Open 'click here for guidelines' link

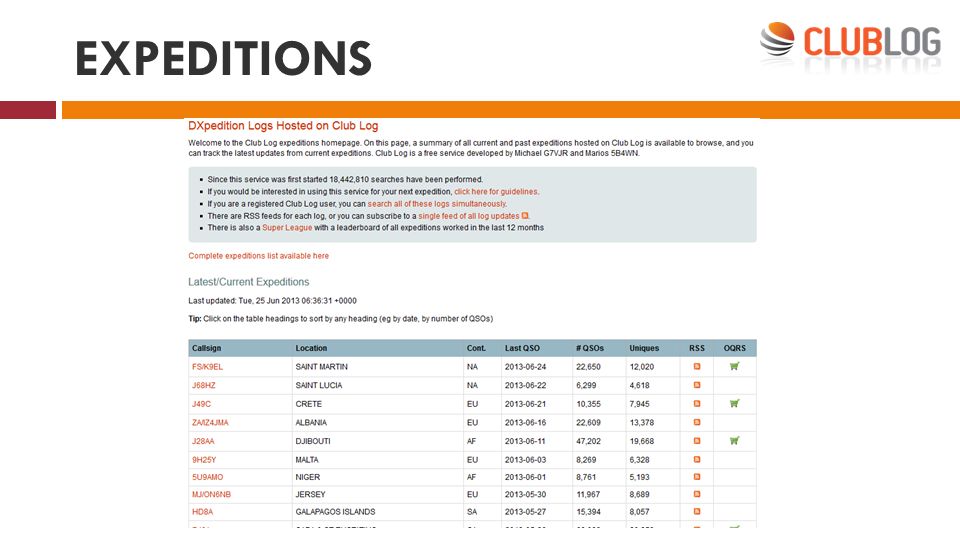(x=497, y=192)
